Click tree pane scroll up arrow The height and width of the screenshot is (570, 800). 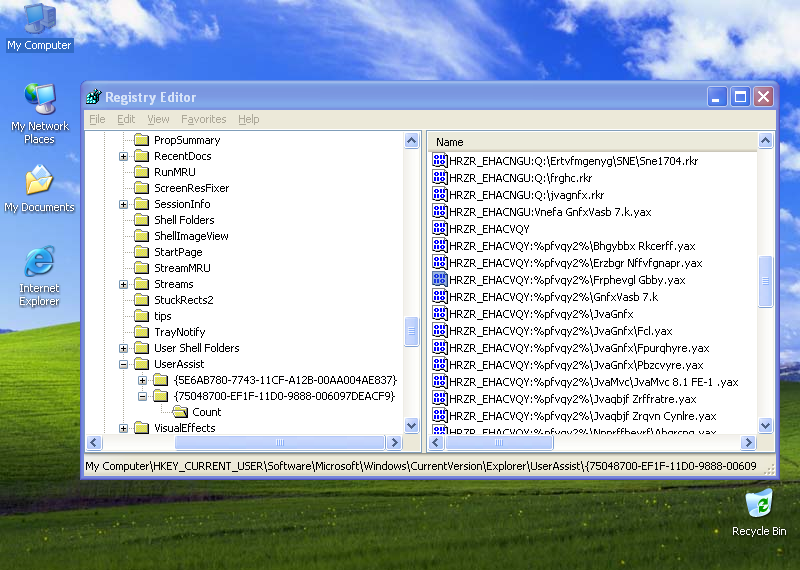point(412,140)
